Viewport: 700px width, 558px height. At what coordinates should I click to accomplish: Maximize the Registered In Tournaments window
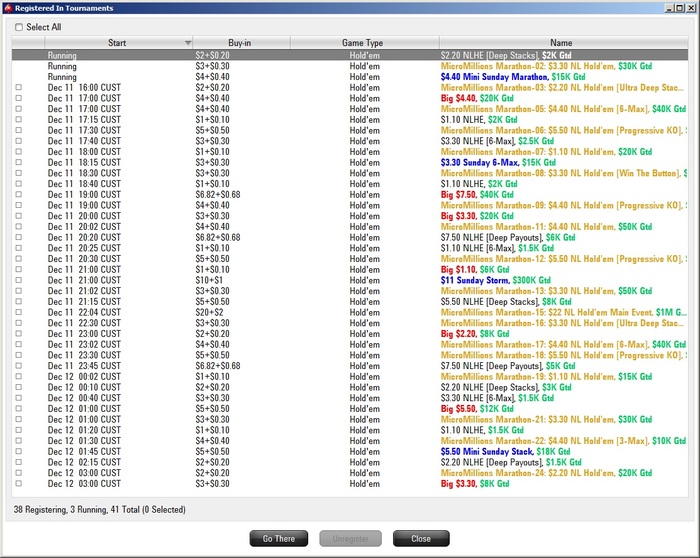tap(679, 8)
